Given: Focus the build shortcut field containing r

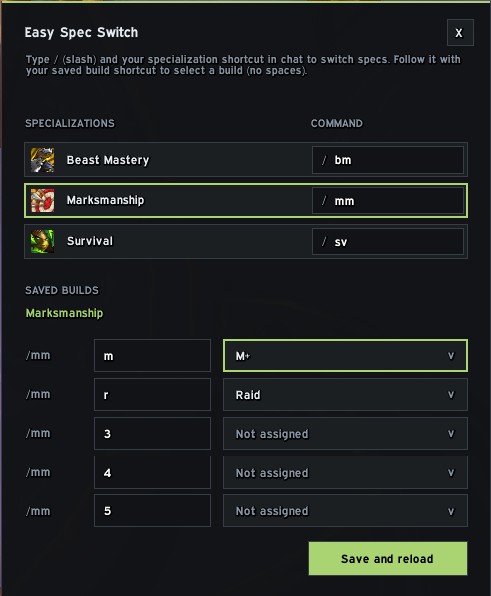Looking at the screenshot, I should 152,395.
